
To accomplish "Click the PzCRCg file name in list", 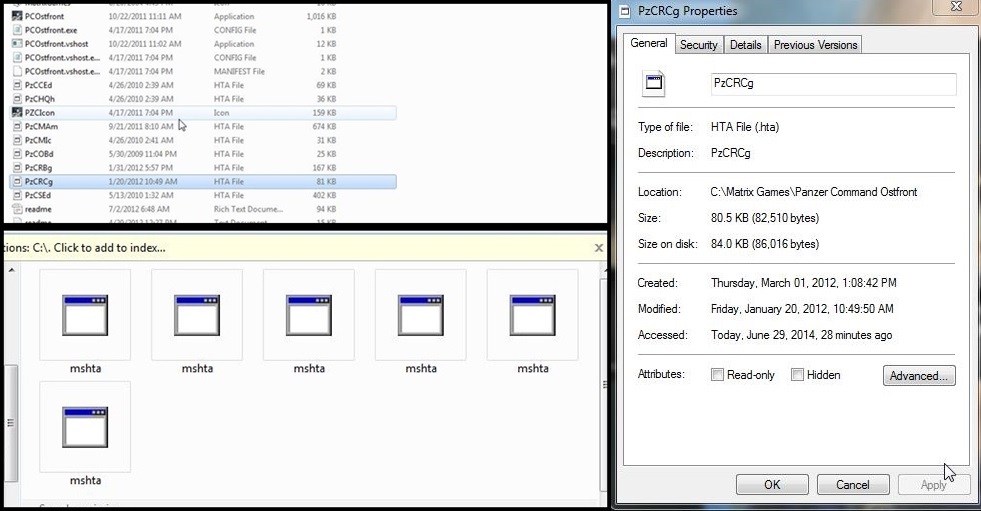I will 39,181.
